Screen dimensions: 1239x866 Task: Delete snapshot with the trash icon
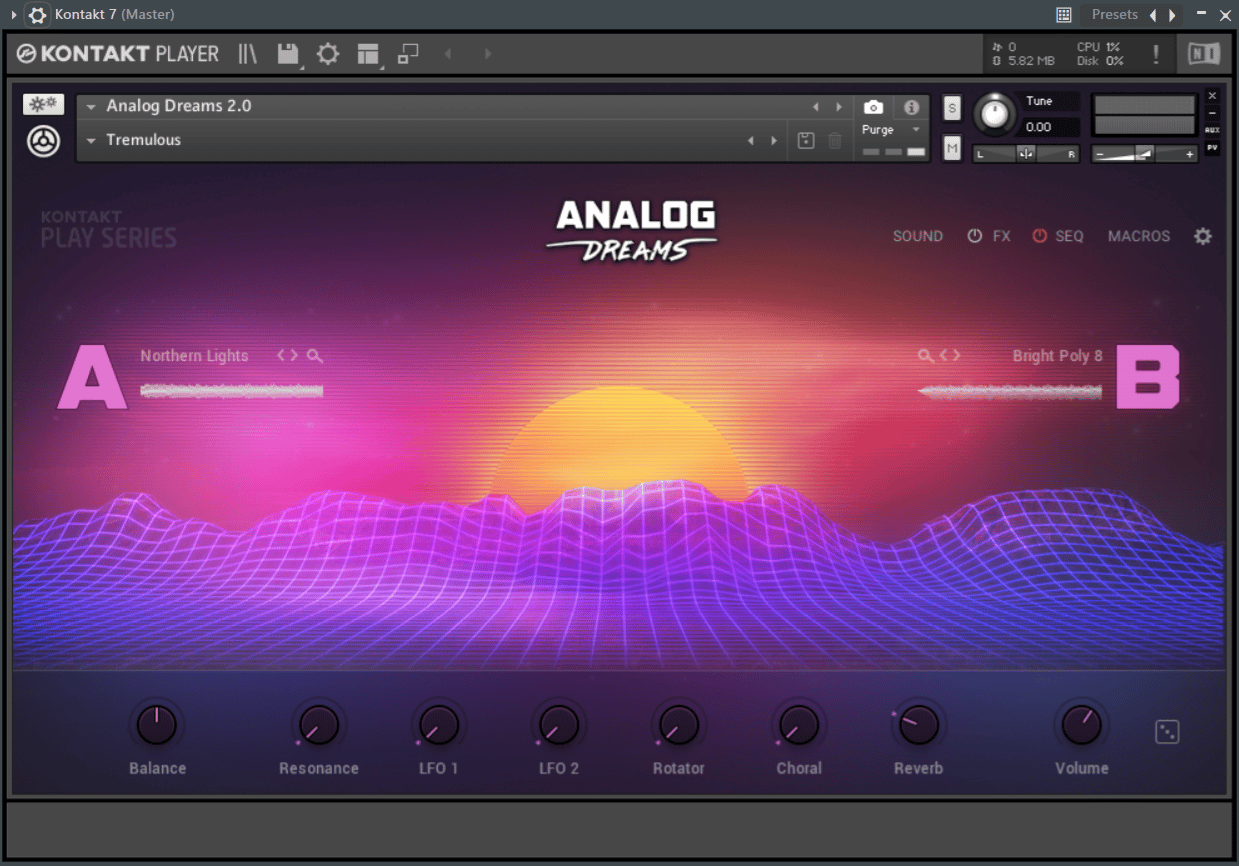point(835,140)
